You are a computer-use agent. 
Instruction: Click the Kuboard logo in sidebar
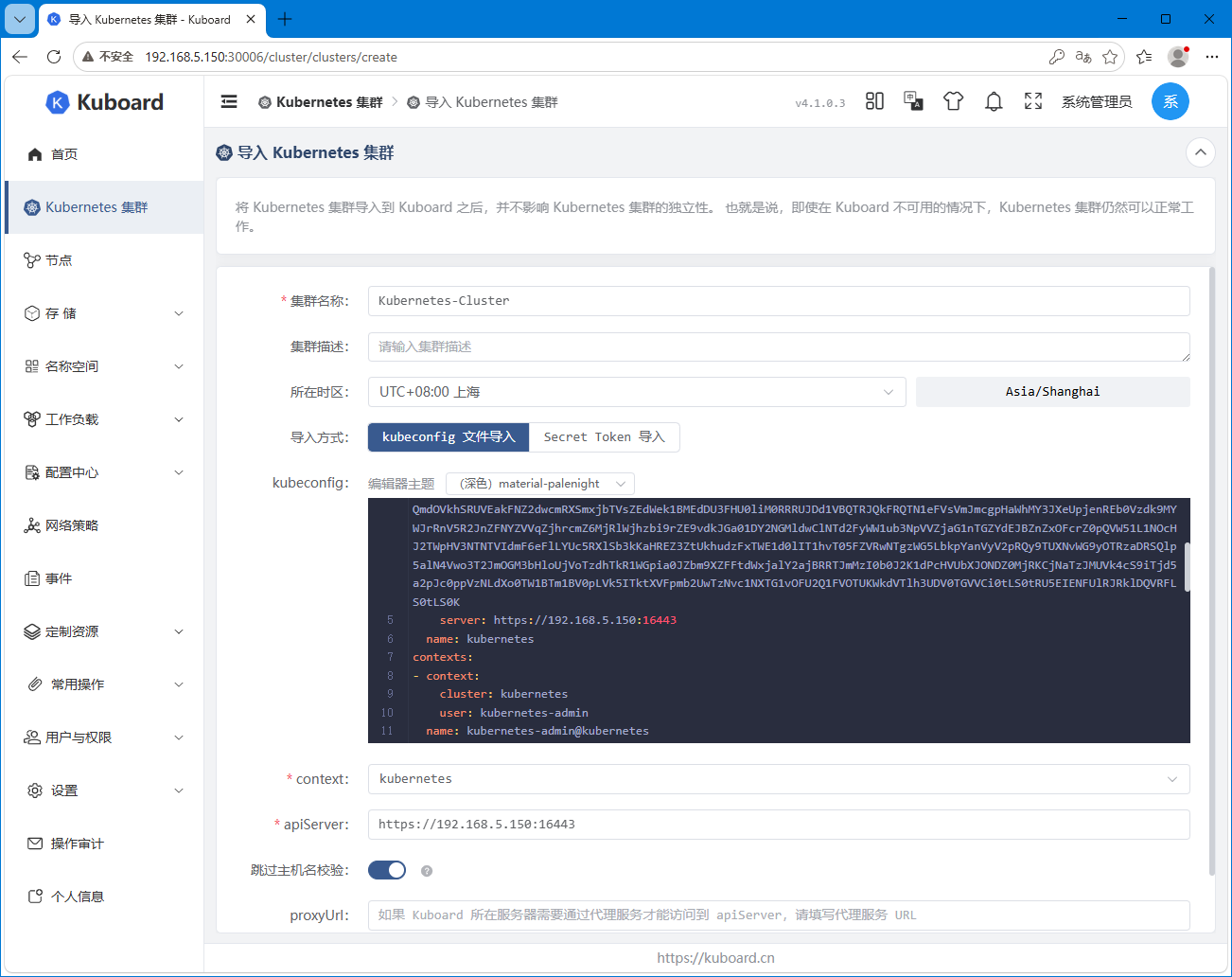click(x=104, y=102)
